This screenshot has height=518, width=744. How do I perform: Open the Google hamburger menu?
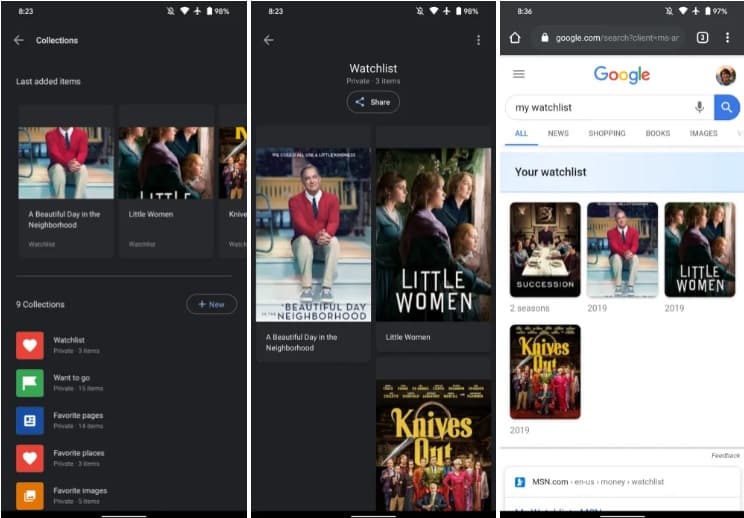coord(519,74)
